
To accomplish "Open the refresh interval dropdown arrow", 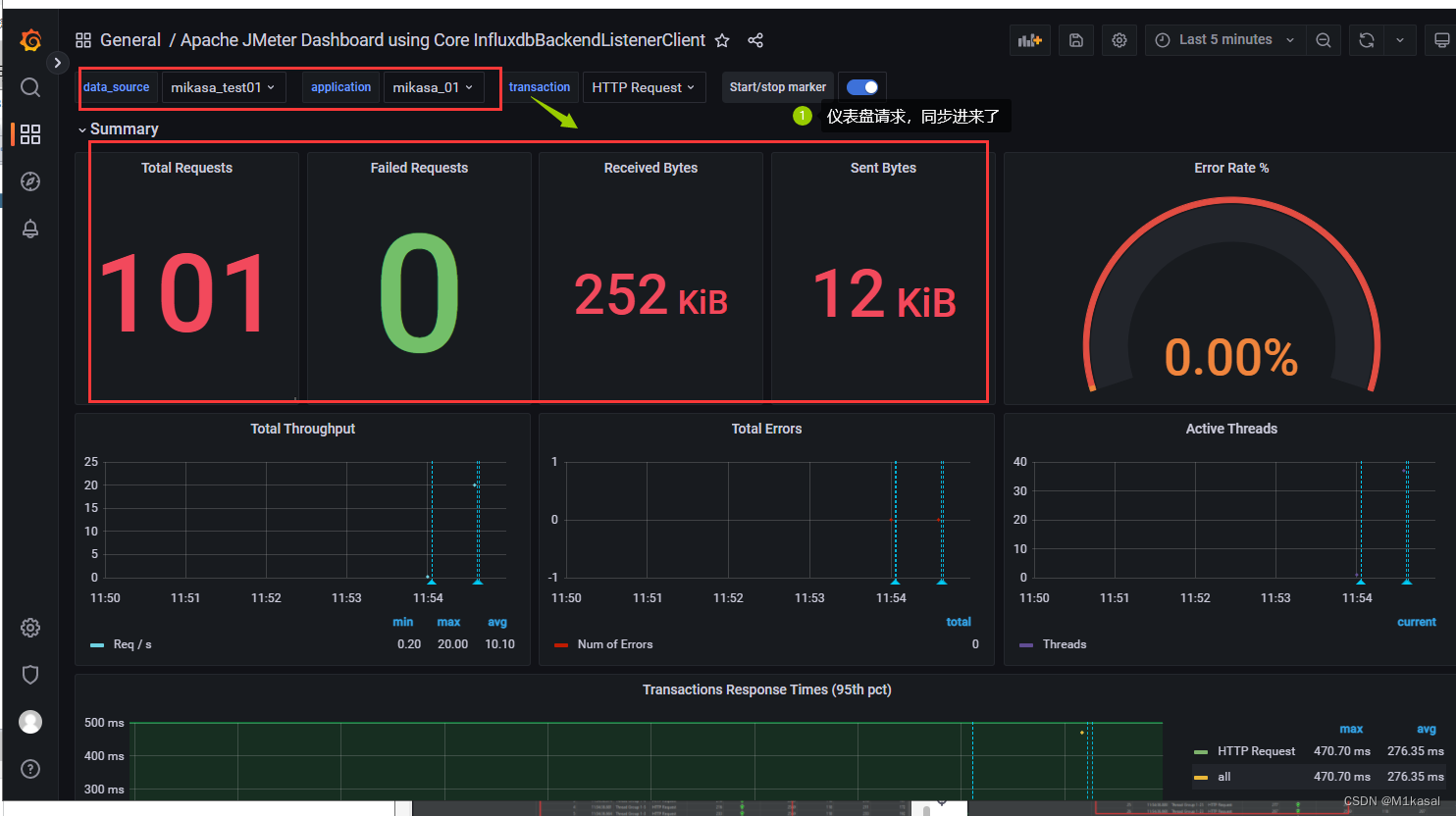I will click(x=1400, y=40).
